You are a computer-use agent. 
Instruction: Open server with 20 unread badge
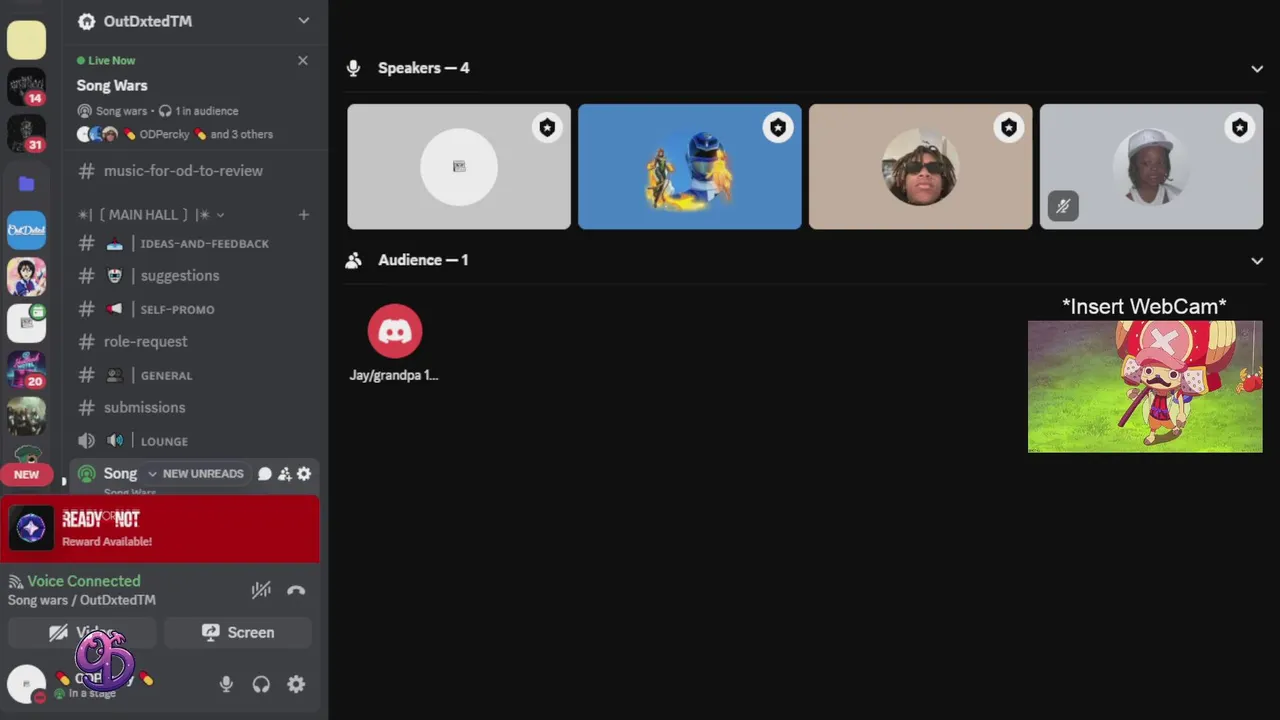[26, 370]
